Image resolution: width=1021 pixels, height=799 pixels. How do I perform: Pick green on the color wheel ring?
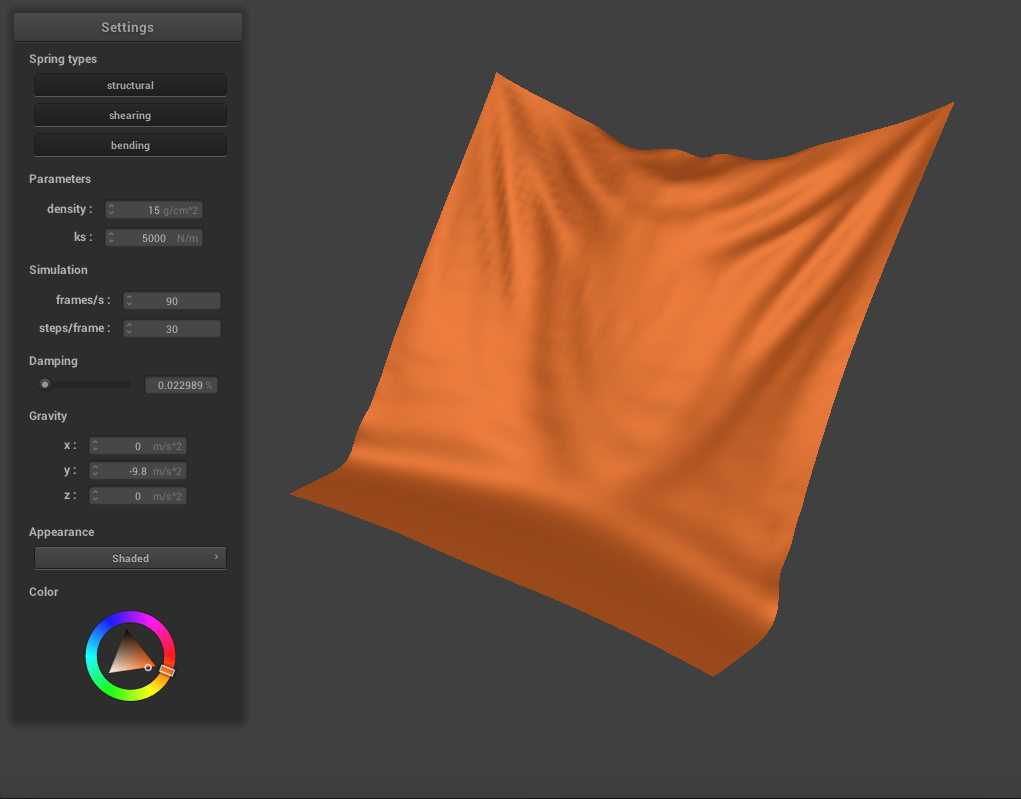tap(109, 691)
